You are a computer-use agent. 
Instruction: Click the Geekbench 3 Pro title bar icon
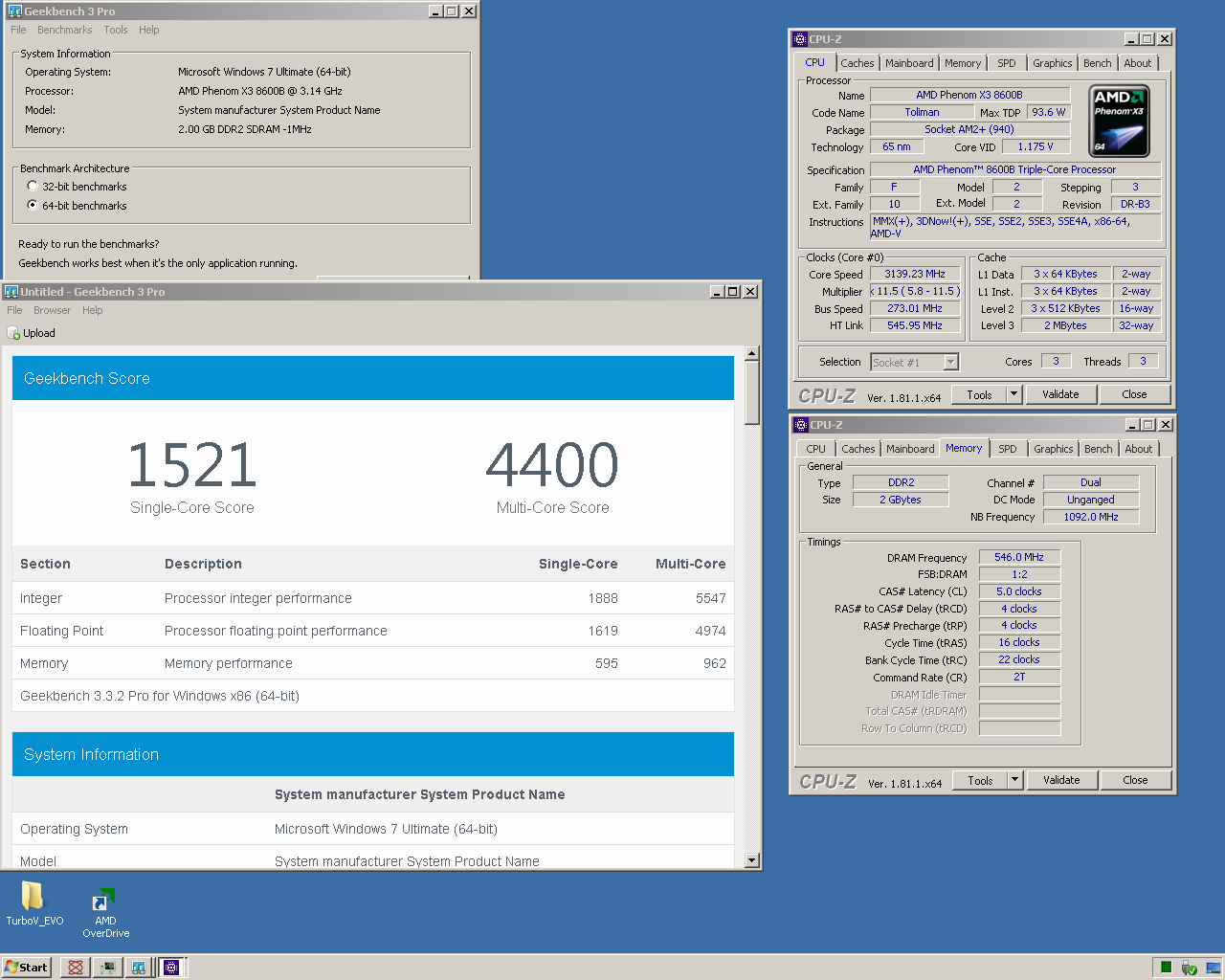[x=14, y=11]
